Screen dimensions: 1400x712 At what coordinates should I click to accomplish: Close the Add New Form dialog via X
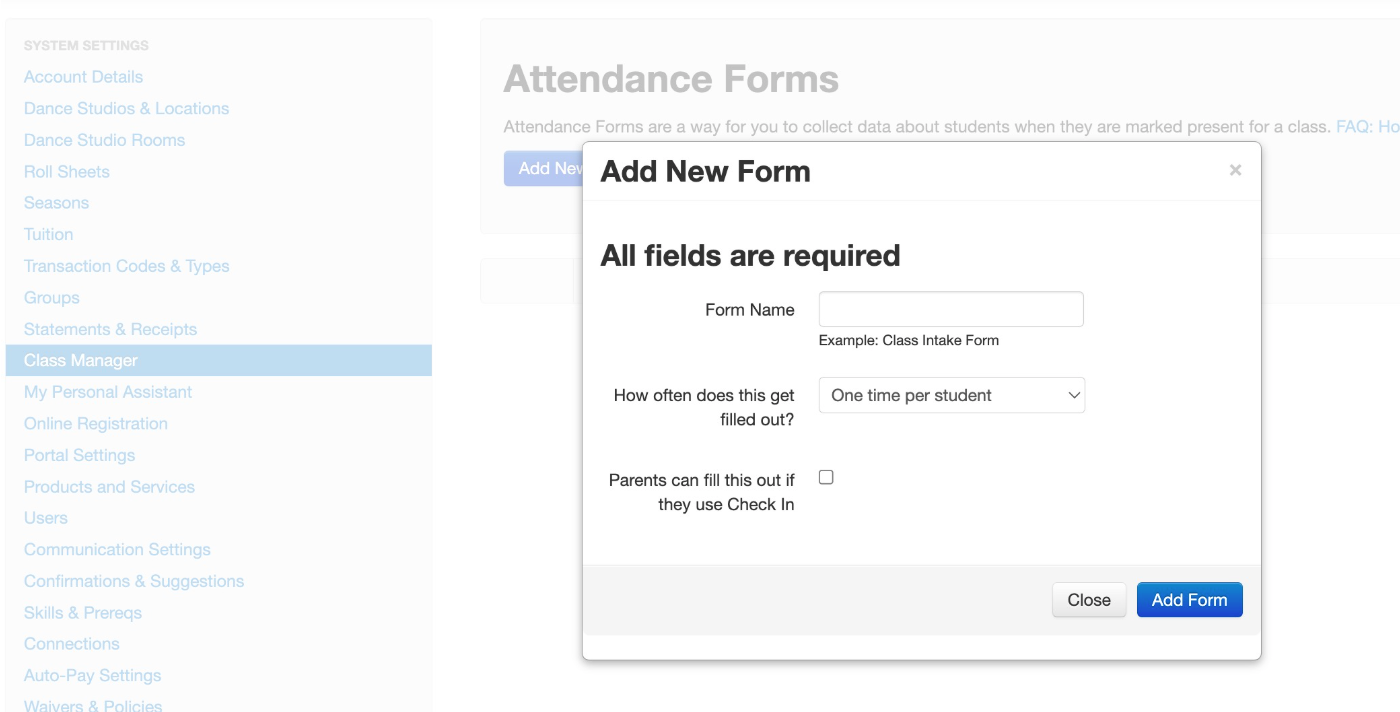[x=1235, y=170]
